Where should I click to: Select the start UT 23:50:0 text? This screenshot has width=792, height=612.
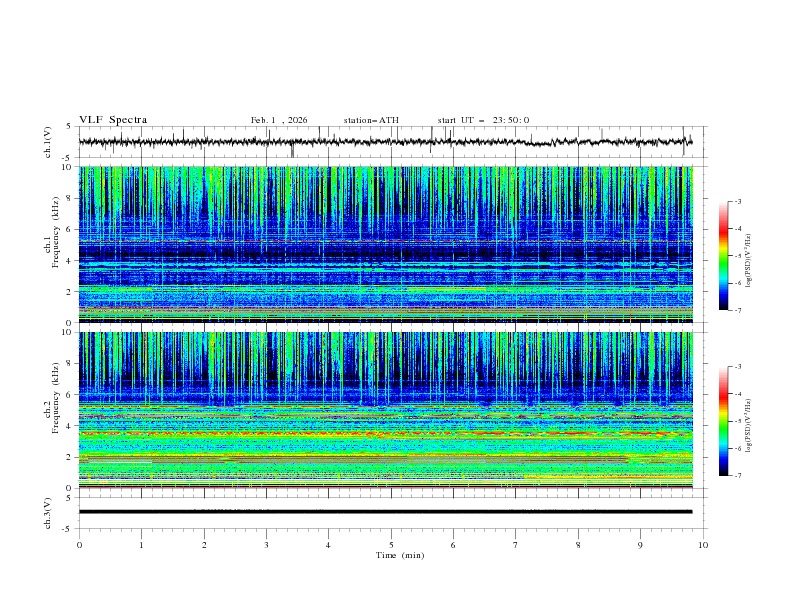point(483,120)
